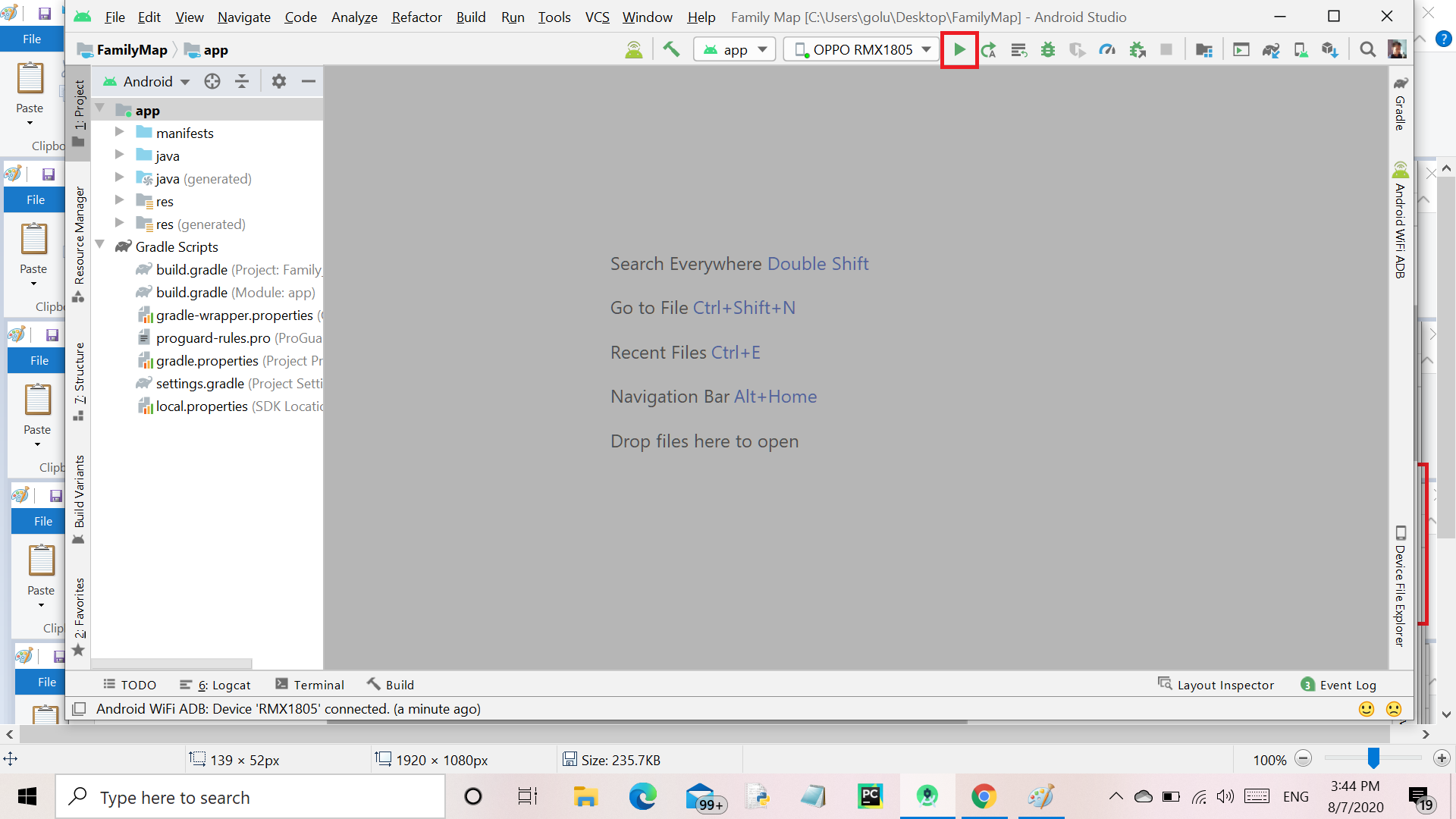Click the zoom slider handle
Viewport: 1456px width, 819px height.
coord(1373,758)
